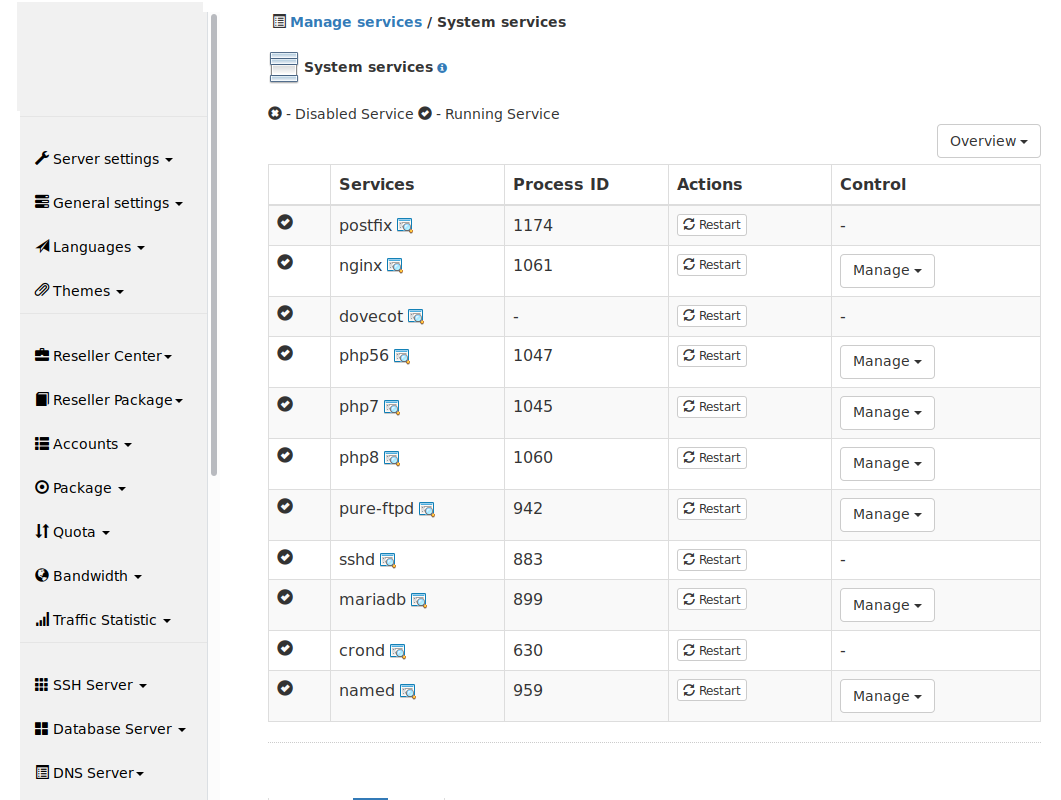Open the Manage dropdown for pure-ftpd
The width and height of the screenshot is (1061, 800).
(x=887, y=515)
